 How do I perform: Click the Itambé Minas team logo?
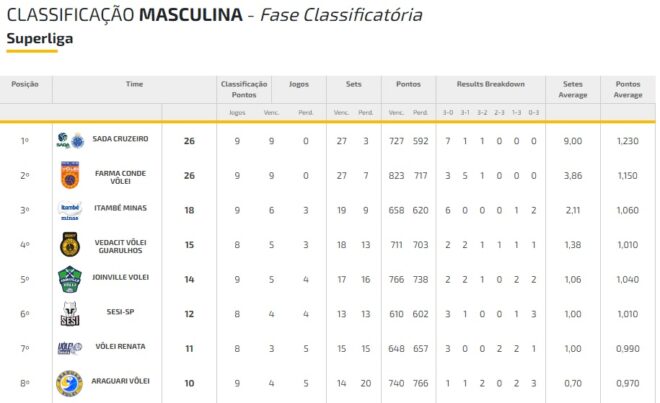click(x=69, y=210)
